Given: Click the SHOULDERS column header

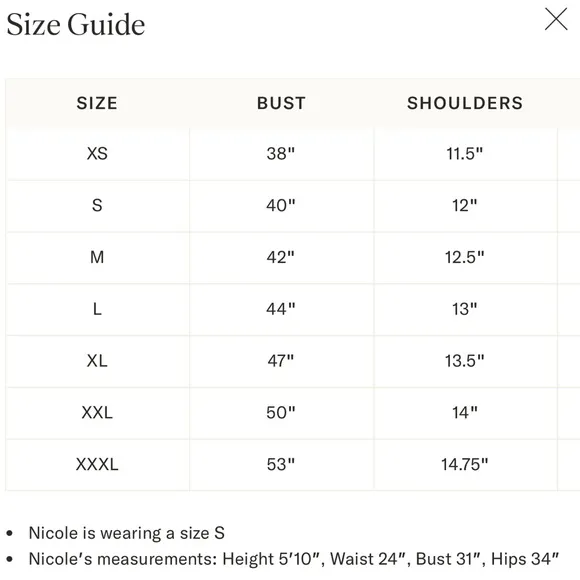Looking at the screenshot, I should click(465, 103).
